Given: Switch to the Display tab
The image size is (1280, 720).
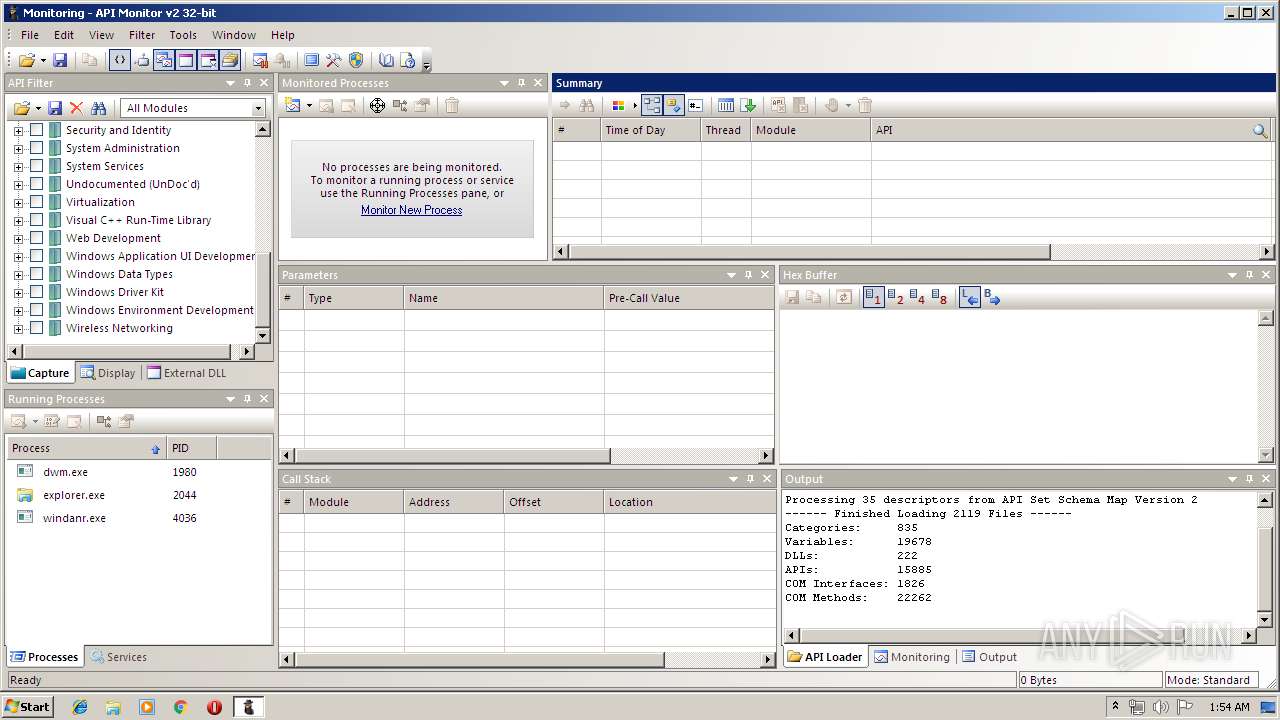Looking at the screenshot, I should pos(108,373).
